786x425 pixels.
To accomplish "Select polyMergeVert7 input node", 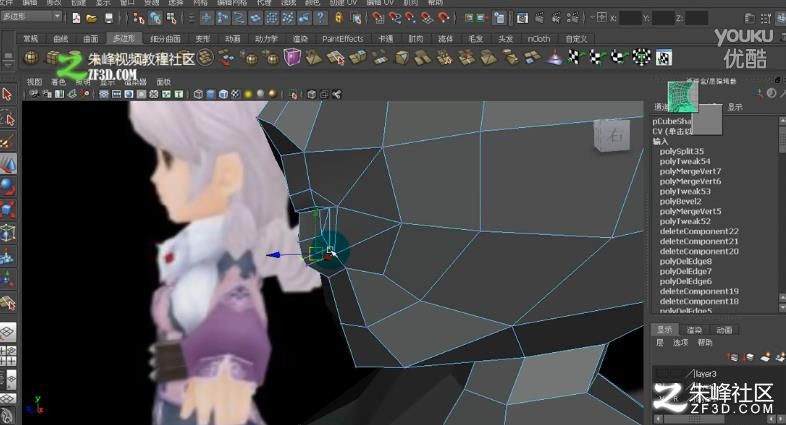I will pos(690,171).
